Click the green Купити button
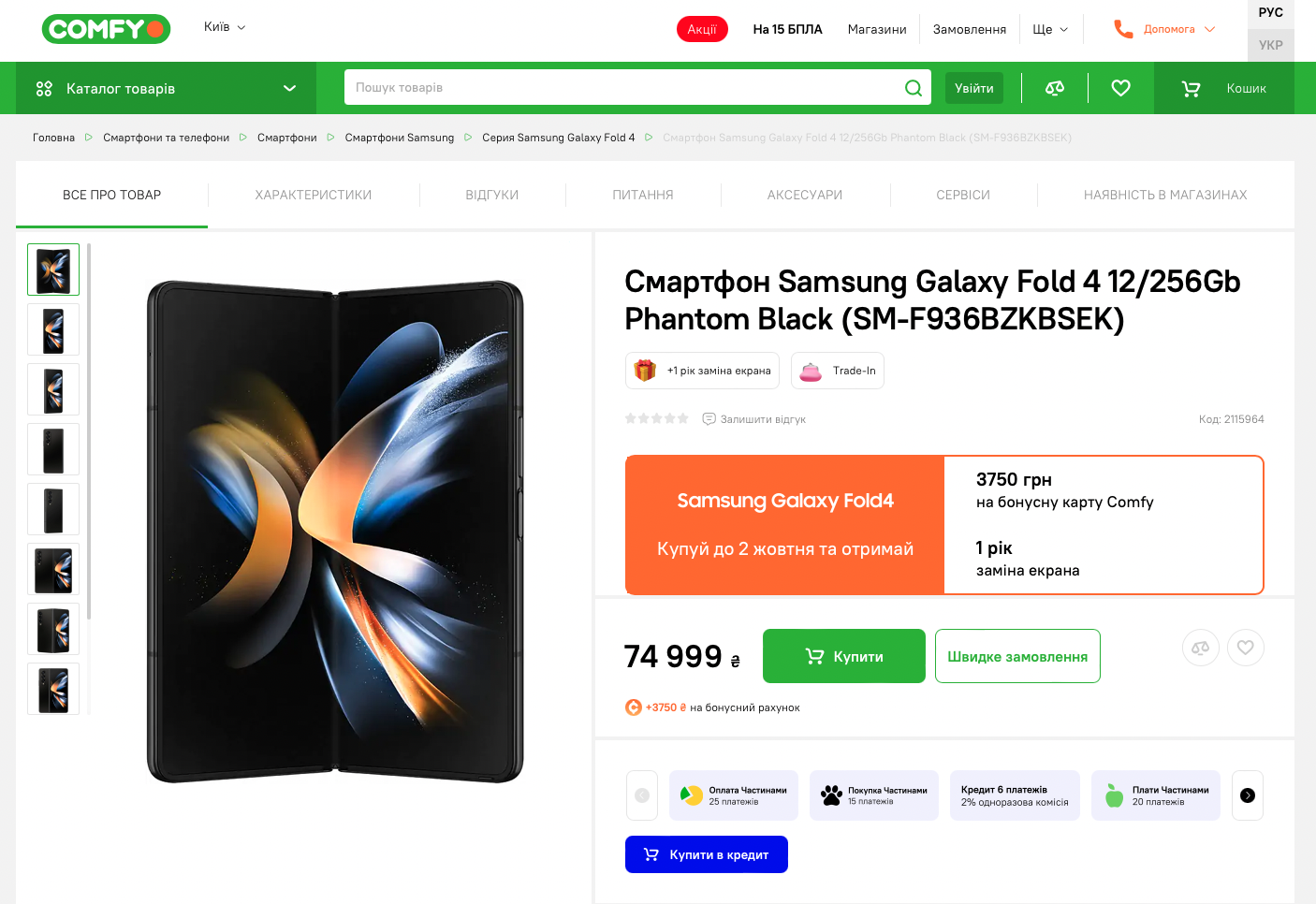 tap(844, 656)
